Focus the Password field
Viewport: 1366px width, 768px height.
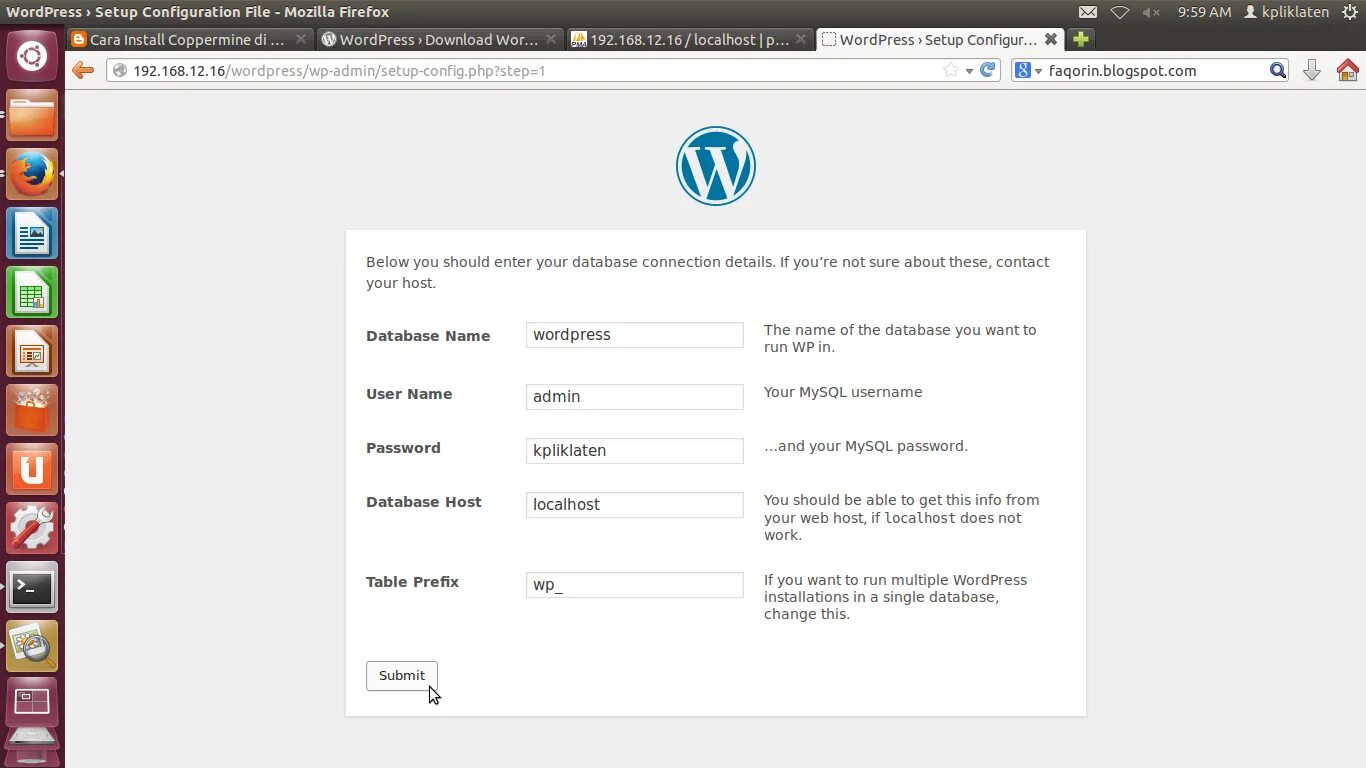pyautogui.click(x=635, y=451)
